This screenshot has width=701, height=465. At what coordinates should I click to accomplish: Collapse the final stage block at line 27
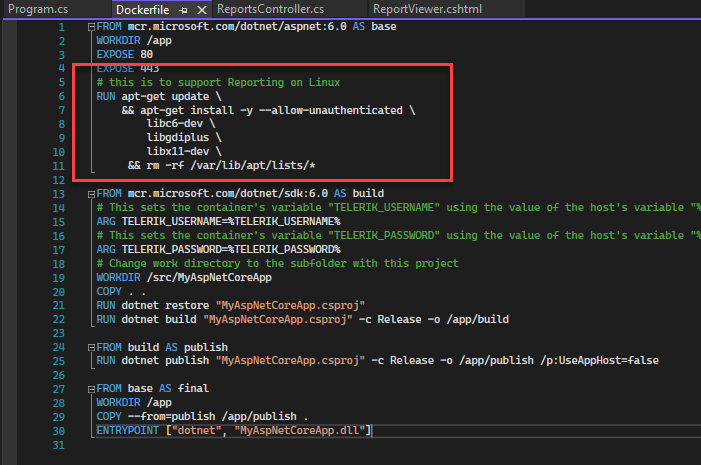coord(91,387)
